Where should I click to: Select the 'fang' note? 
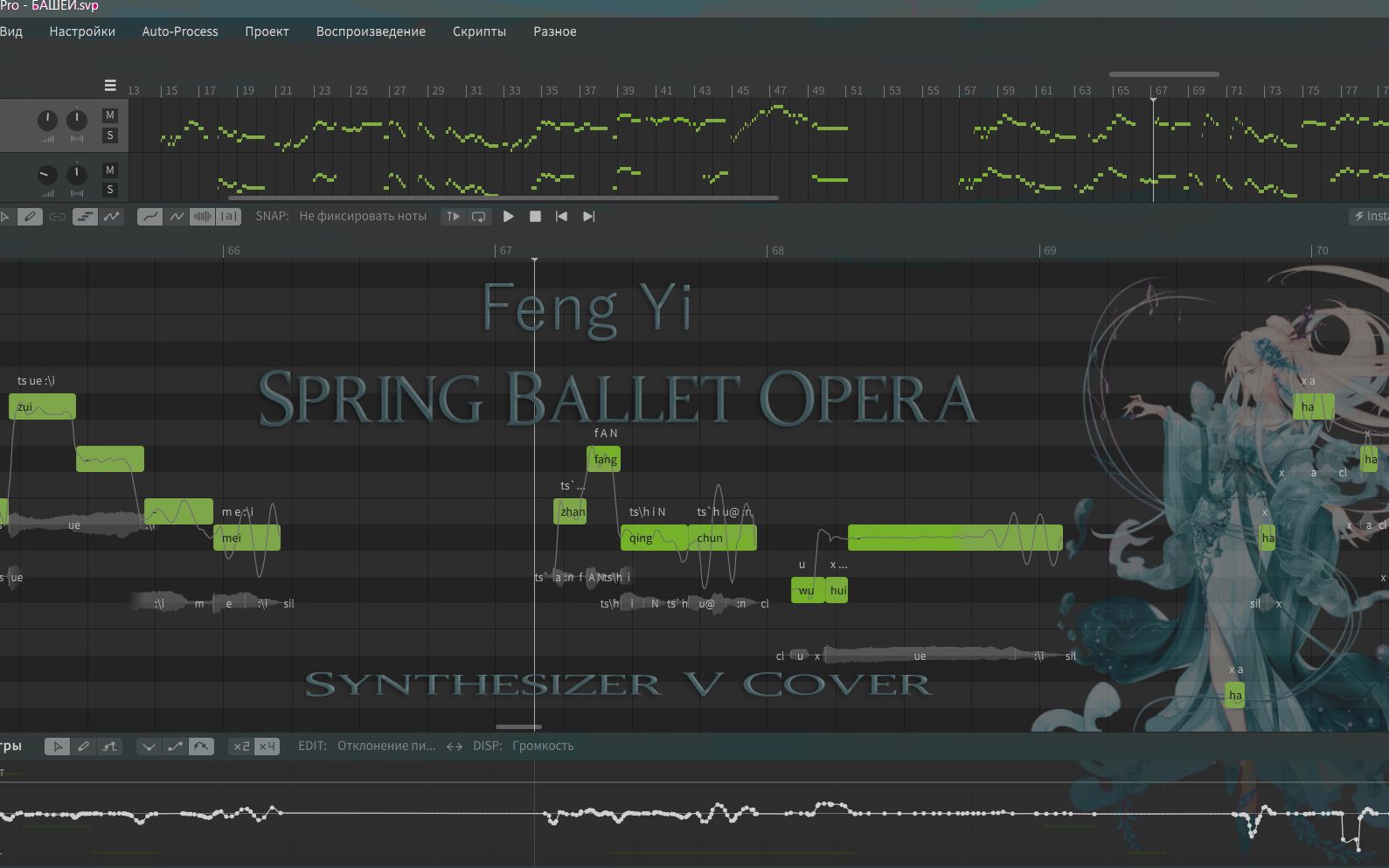(x=603, y=459)
